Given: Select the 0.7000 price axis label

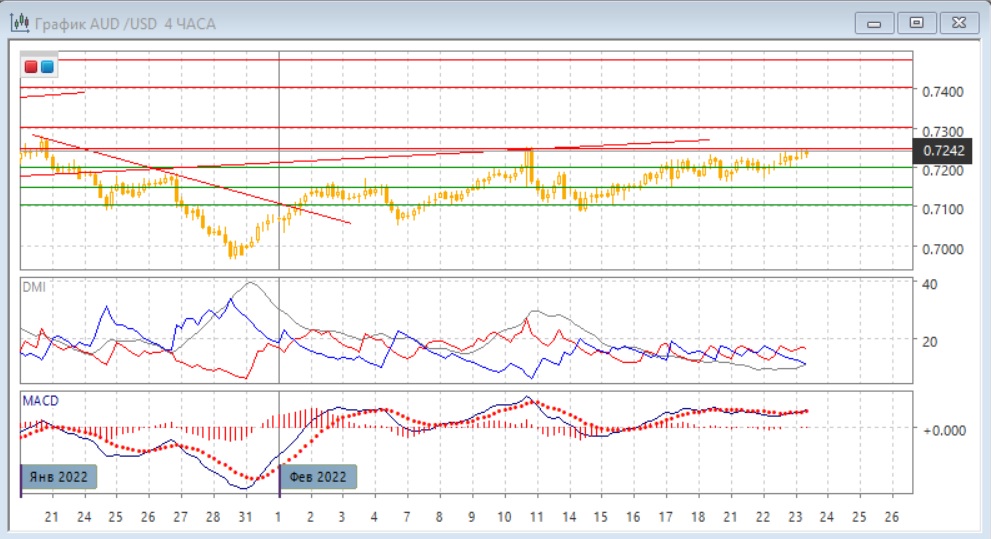Looking at the screenshot, I should point(942,249).
